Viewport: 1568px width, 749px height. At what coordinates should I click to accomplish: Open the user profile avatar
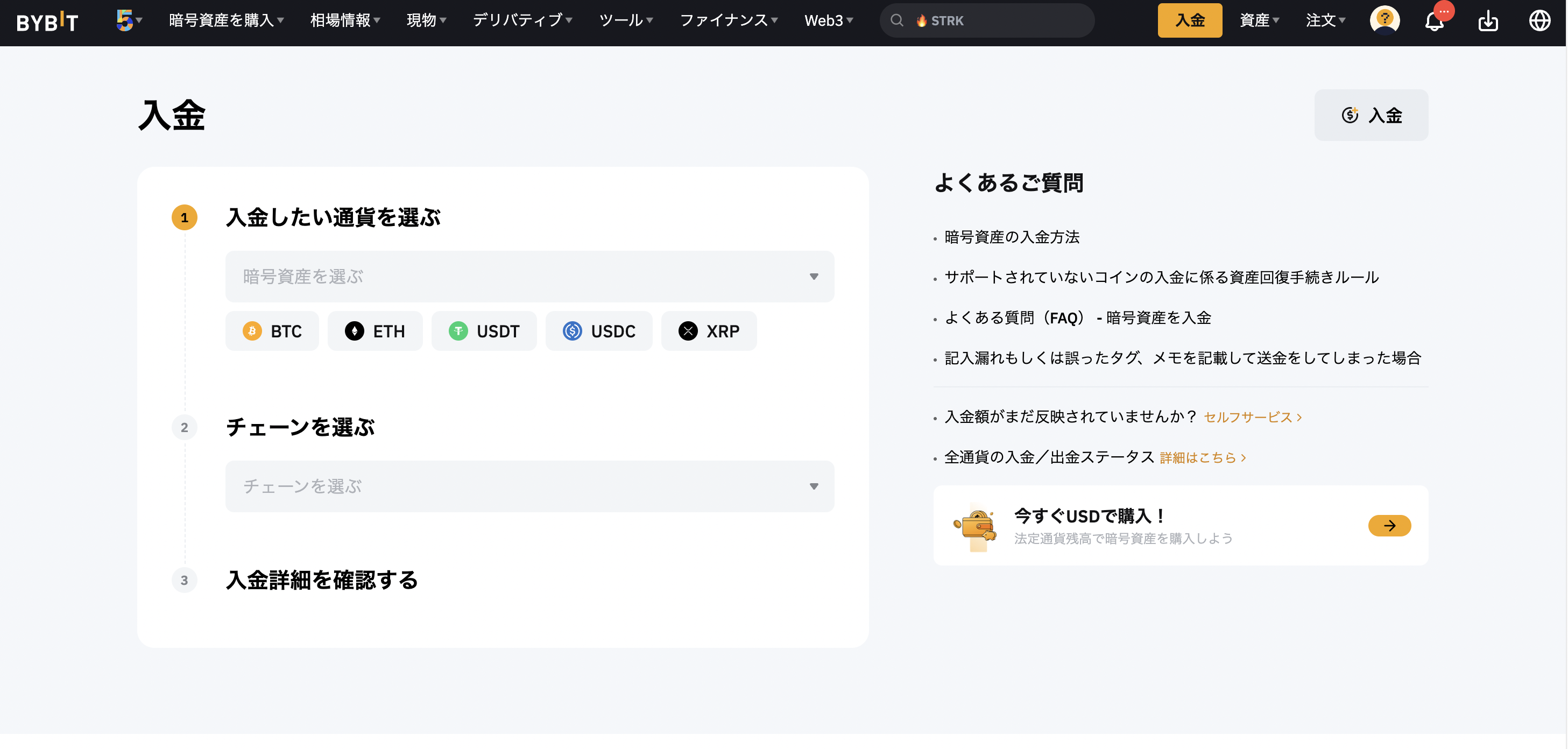1384,20
